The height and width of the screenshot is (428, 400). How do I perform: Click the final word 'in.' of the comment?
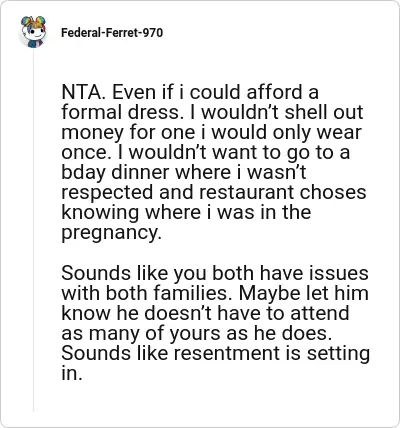71,374
